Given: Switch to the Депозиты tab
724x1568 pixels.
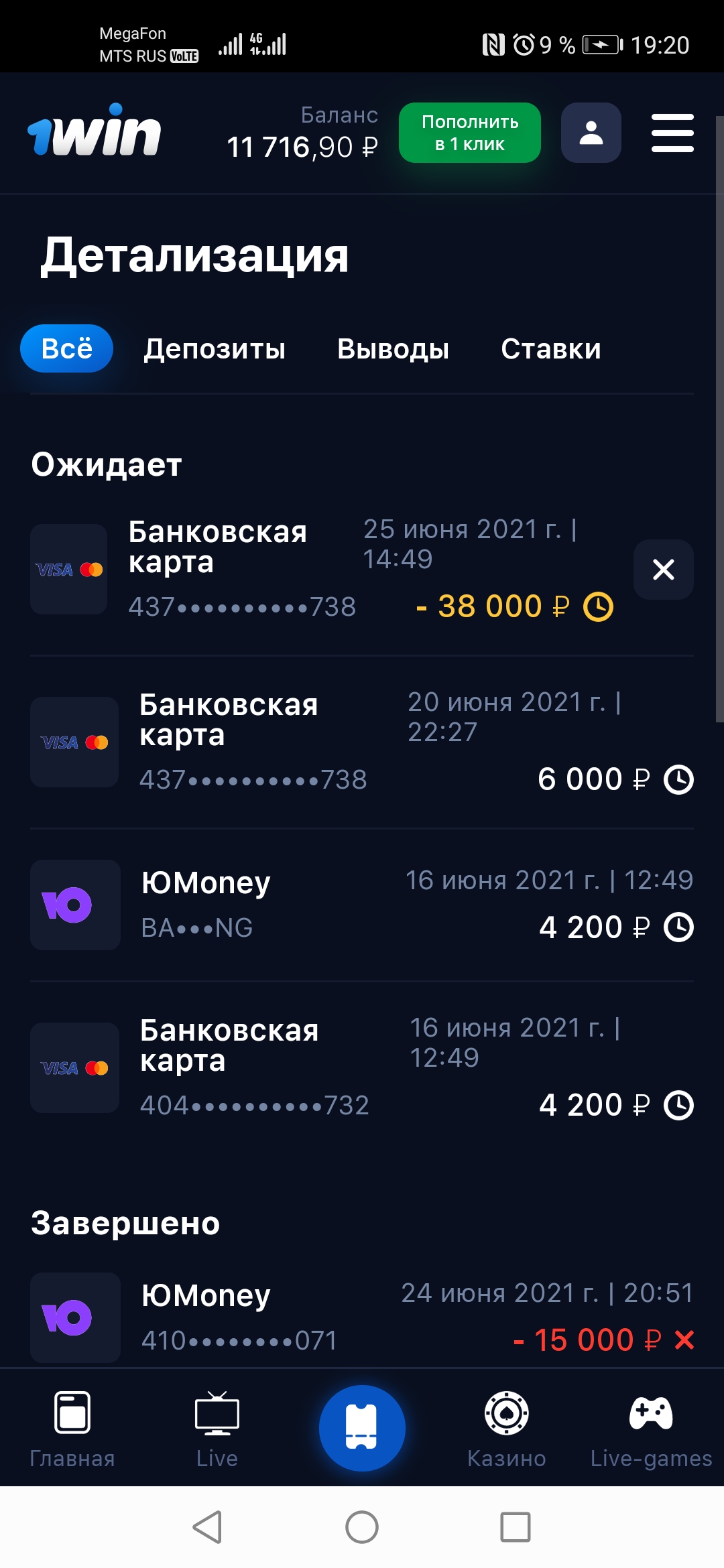Looking at the screenshot, I should pos(215,349).
